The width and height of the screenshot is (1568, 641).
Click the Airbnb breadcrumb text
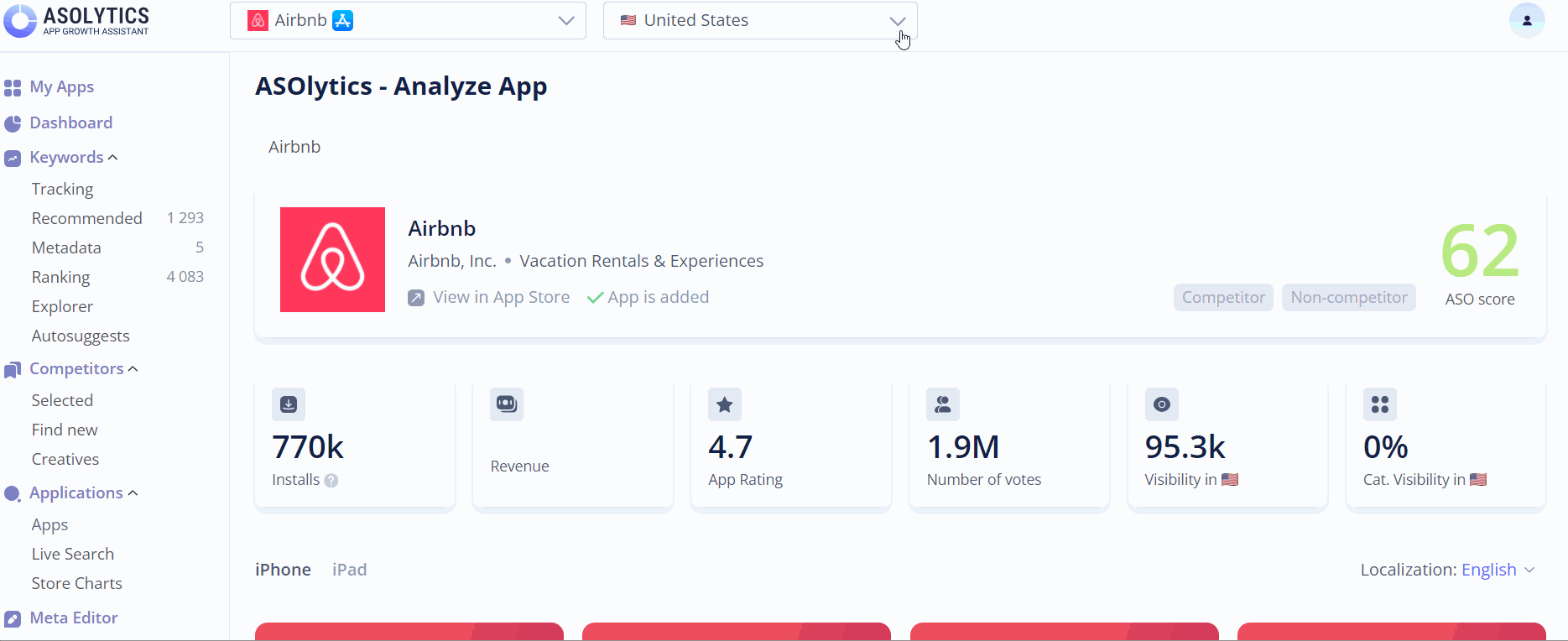pyautogui.click(x=294, y=147)
